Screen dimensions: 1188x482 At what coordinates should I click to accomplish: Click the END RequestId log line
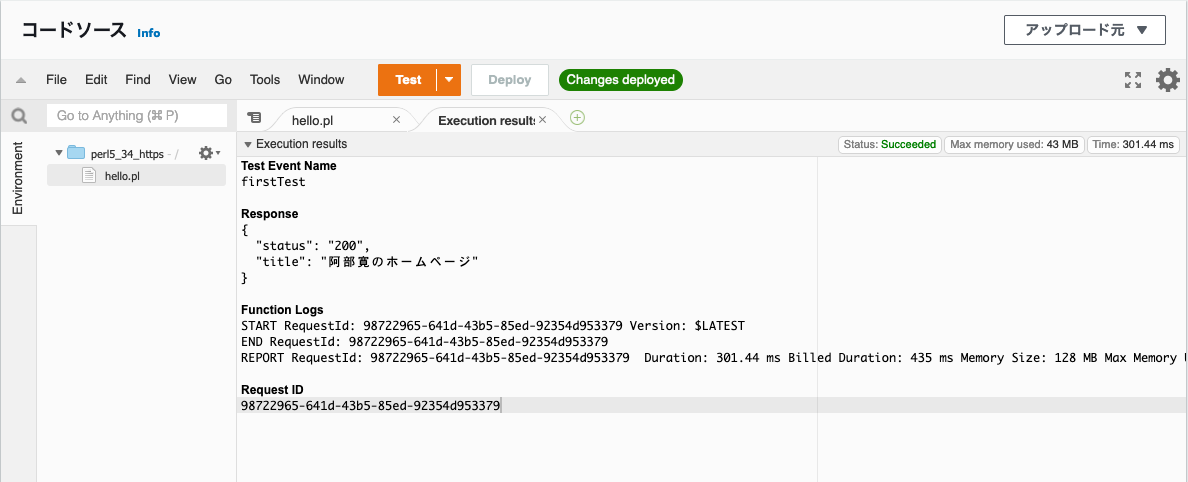[x=424, y=342]
